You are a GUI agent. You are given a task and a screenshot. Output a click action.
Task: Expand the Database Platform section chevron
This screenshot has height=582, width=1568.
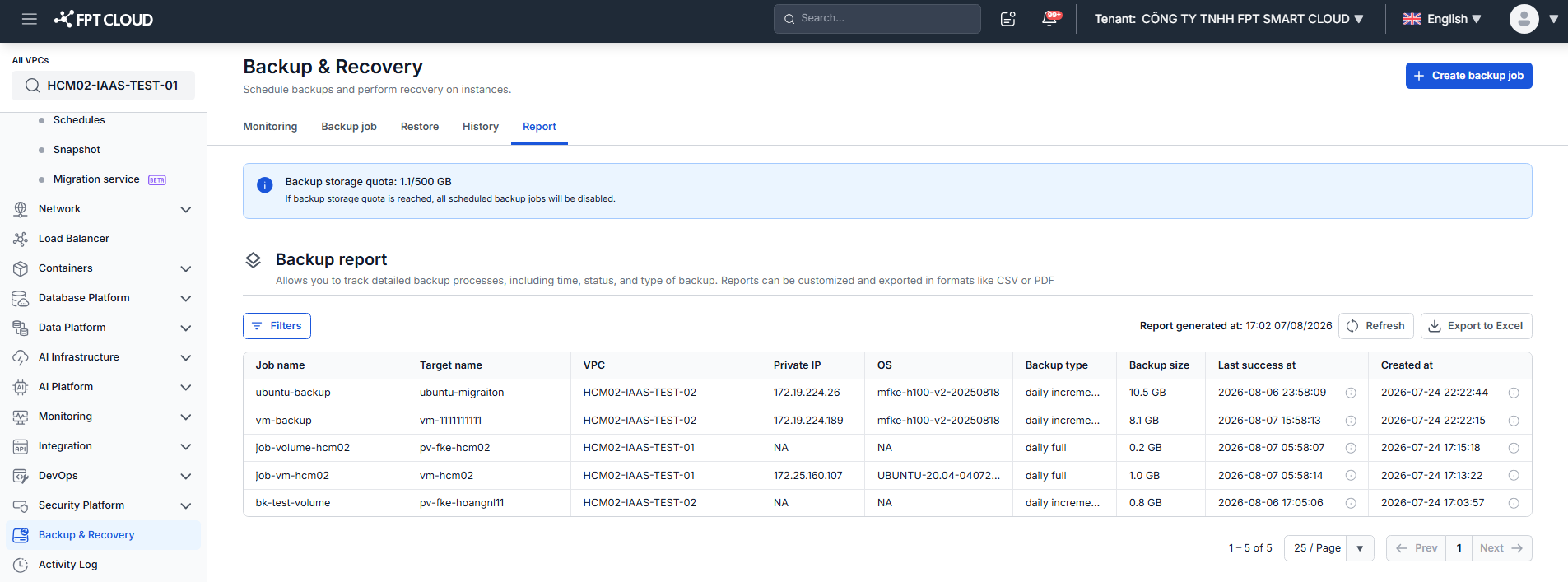tap(186, 299)
